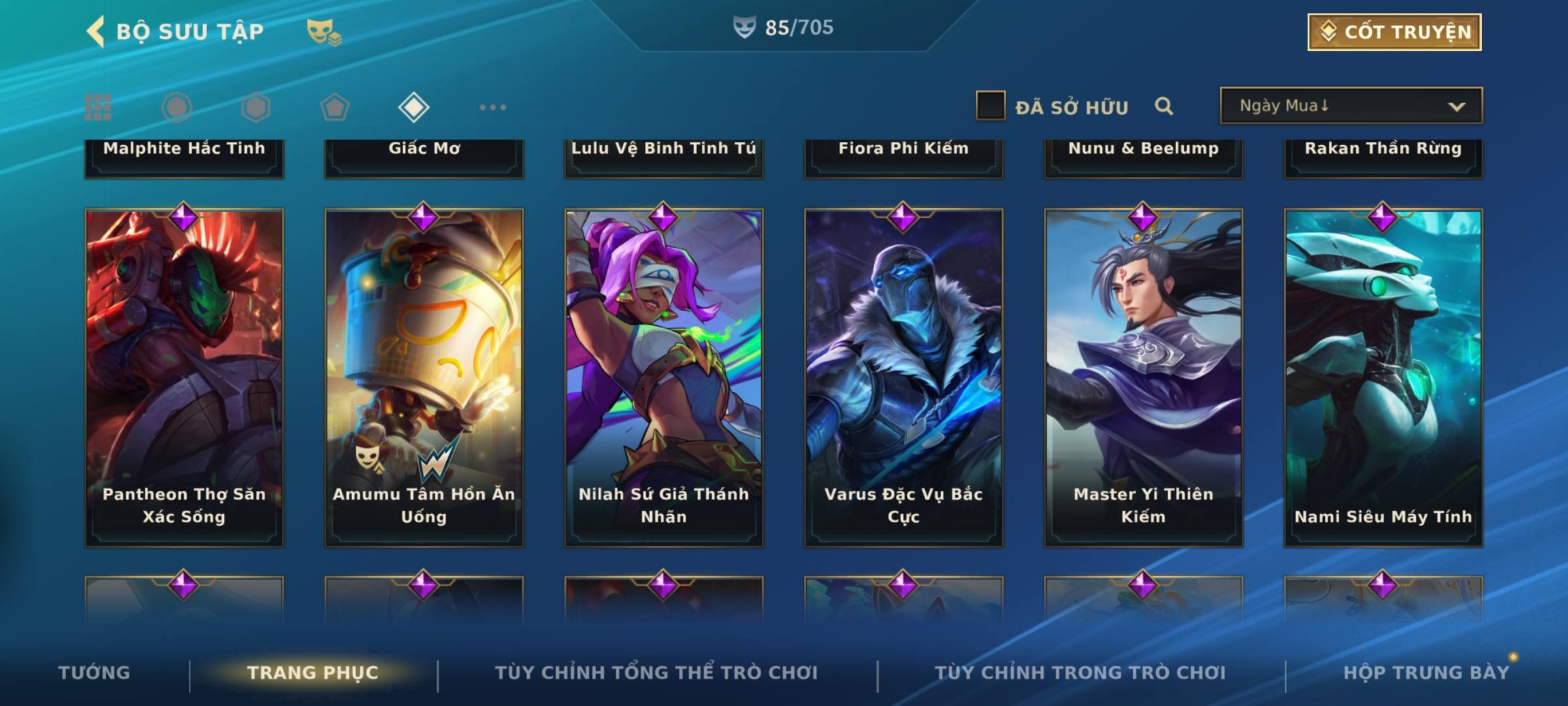Open the mask and coins icon
The image size is (1568, 706).
pyautogui.click(x=324, y=31)
